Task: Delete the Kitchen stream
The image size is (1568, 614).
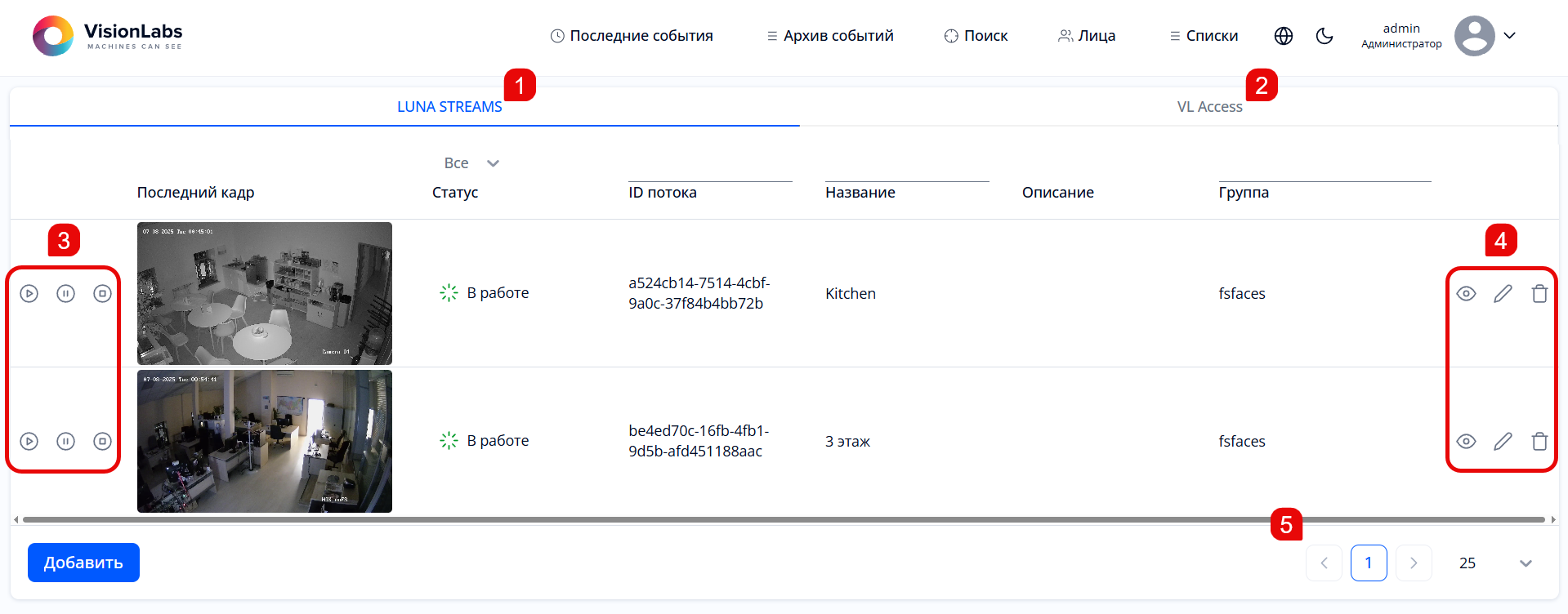Action: (x=1539, y=294)
